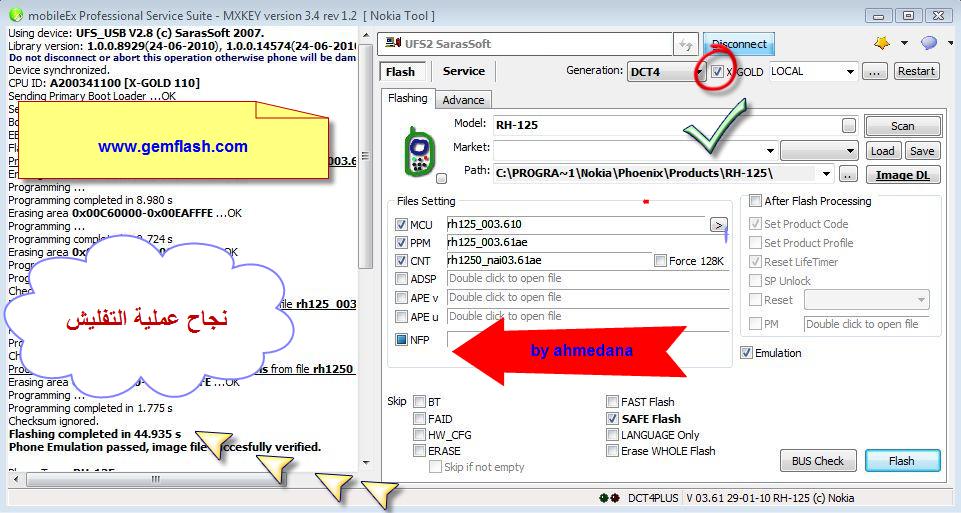Click the Restart button
This screenshot has width=961, height=513.
pyautogui.click(x=916, y=71)
